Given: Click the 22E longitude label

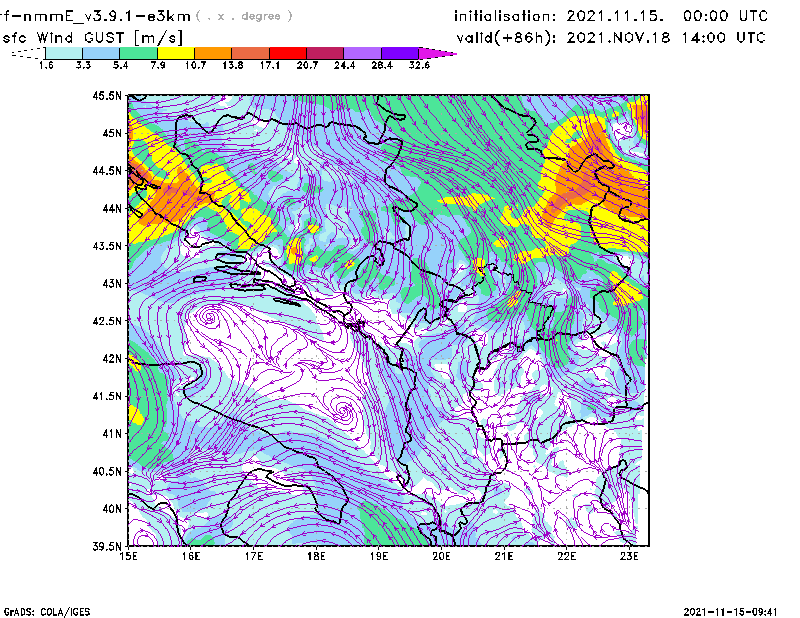Looking at the screenshot, I should tap(566, 556).
